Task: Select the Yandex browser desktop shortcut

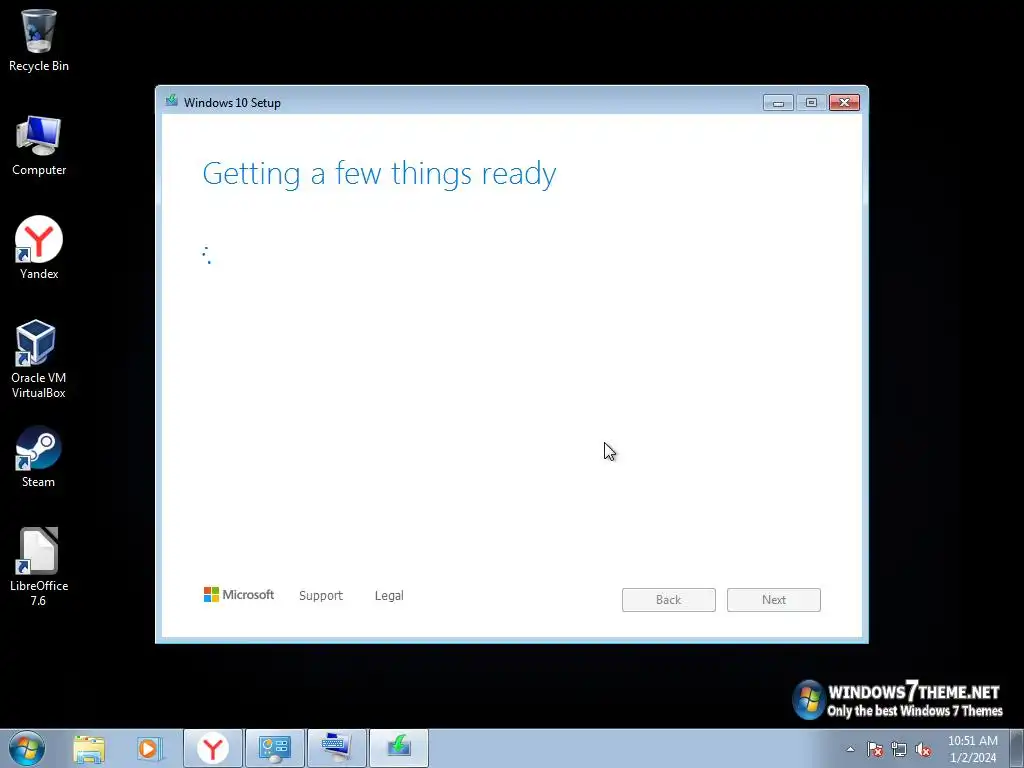Action: (x=39, y=248)
